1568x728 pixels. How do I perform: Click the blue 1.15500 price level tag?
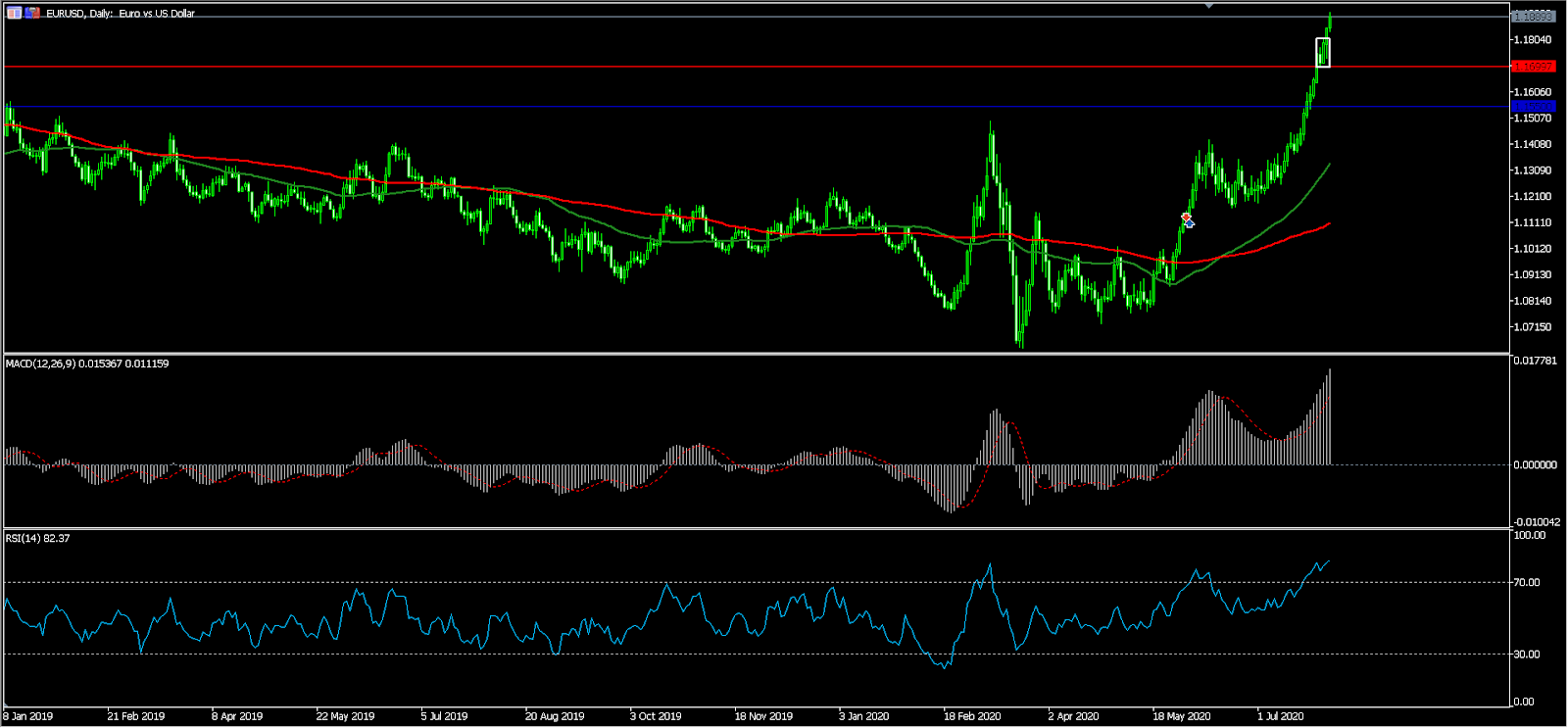click(1533, 106)
